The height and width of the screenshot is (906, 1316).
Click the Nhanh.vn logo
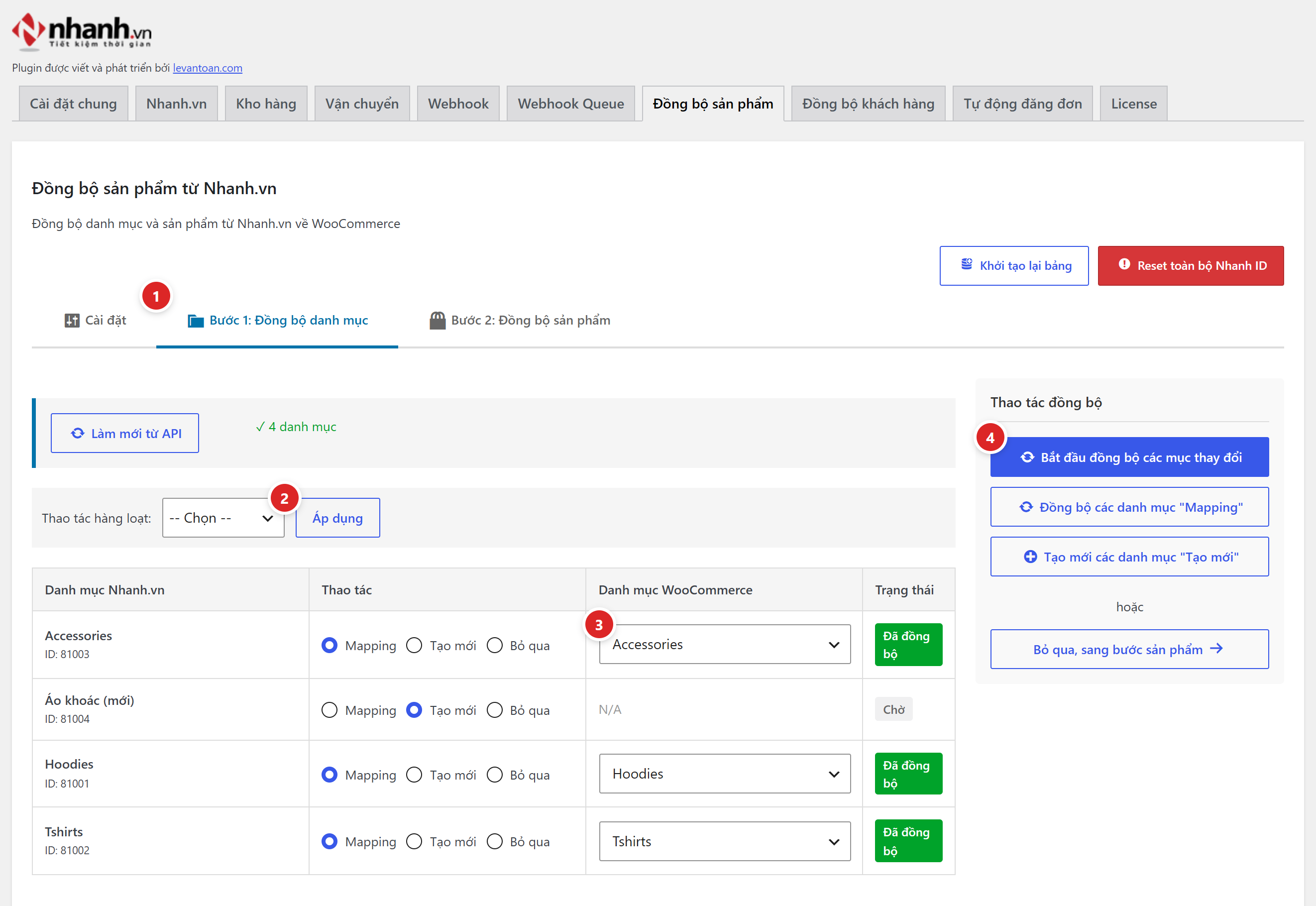click(82, 32)
